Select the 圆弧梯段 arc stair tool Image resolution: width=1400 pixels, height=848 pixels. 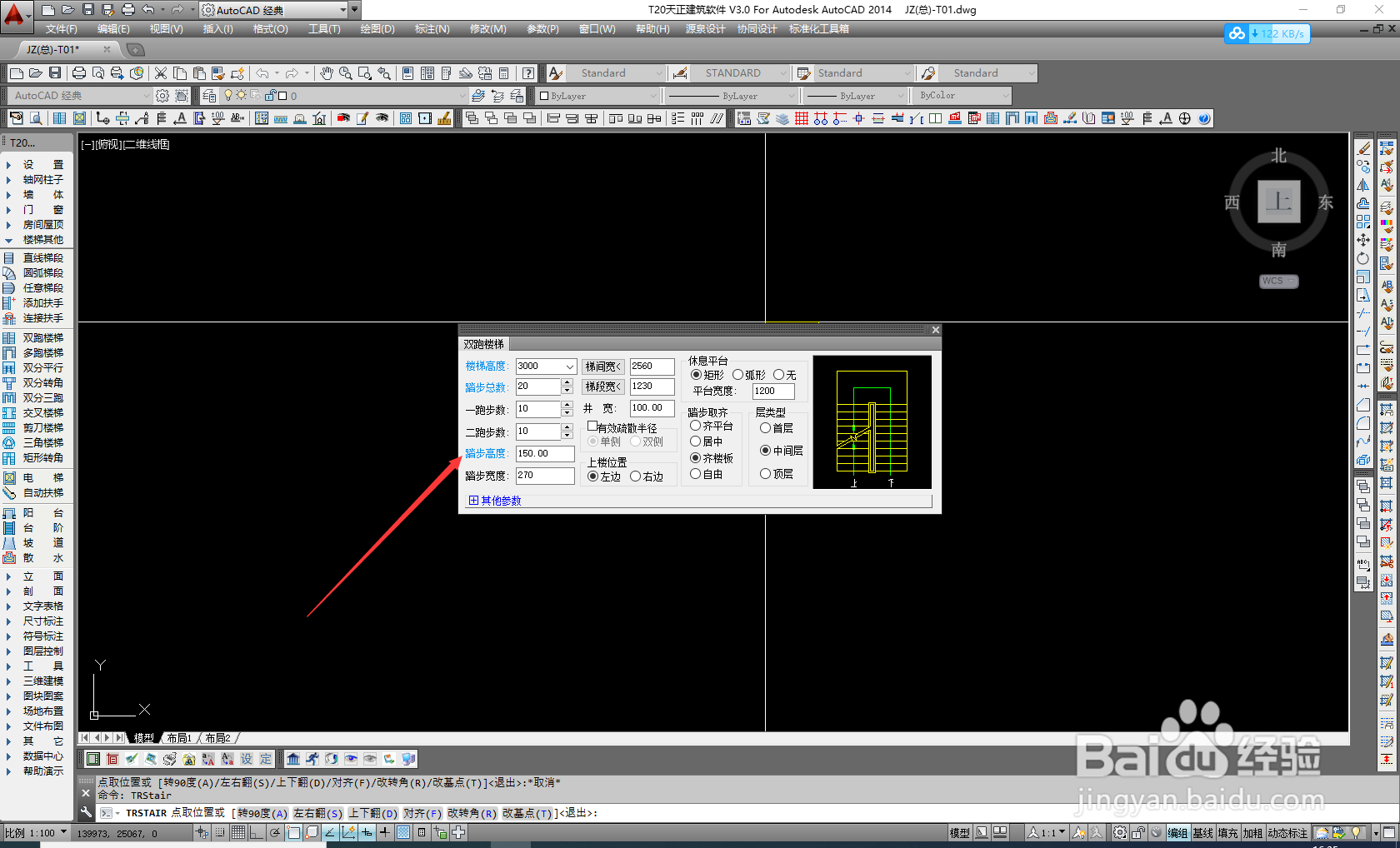tap(34, 273)
